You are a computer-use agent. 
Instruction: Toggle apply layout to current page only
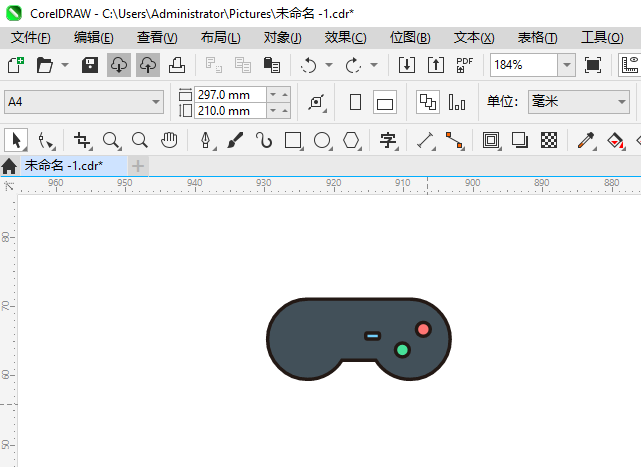pyautogui.click(x=457, y=102)
